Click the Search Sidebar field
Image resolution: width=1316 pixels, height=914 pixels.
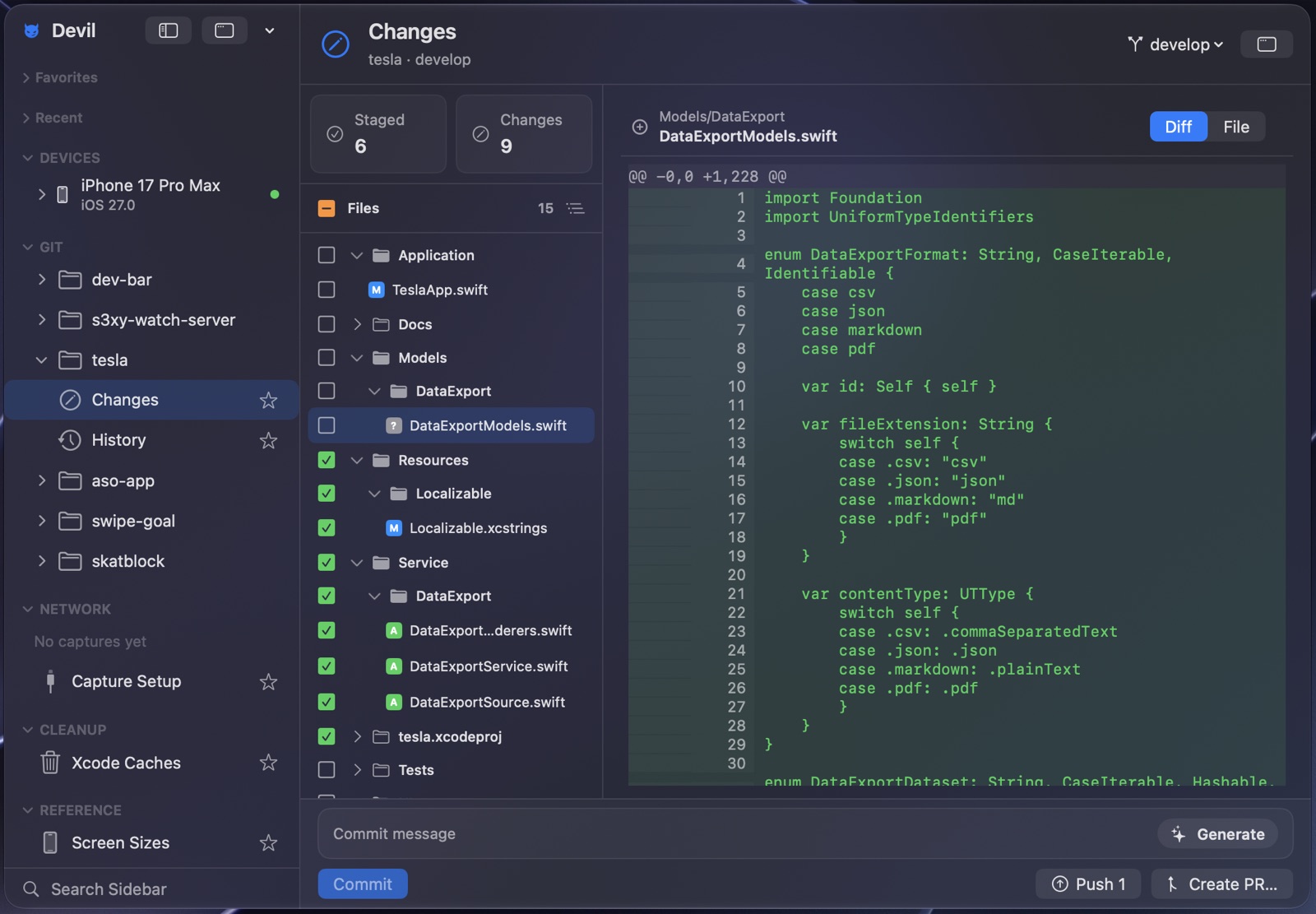pos(152,889)
